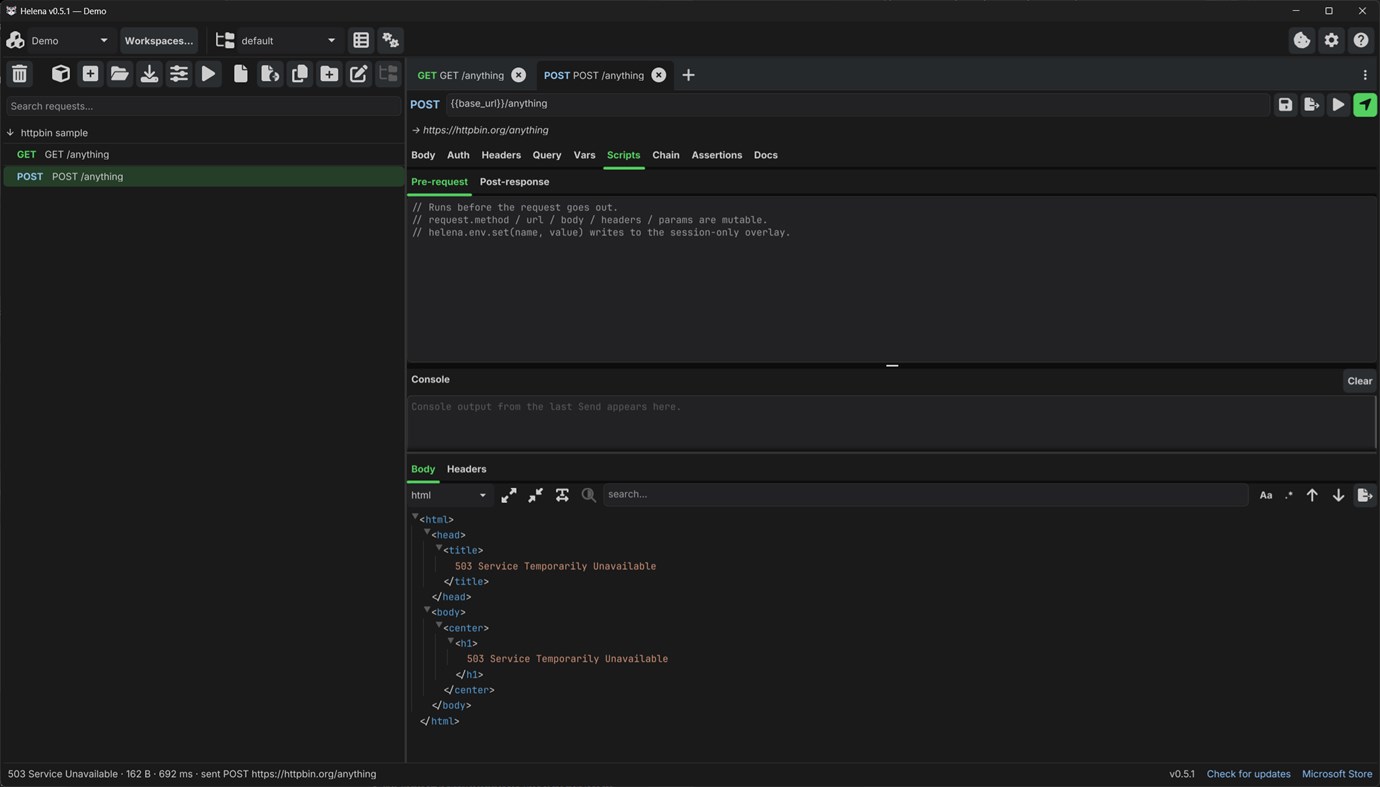
Task: Collapse the <html> node
Action: (415, 517)
